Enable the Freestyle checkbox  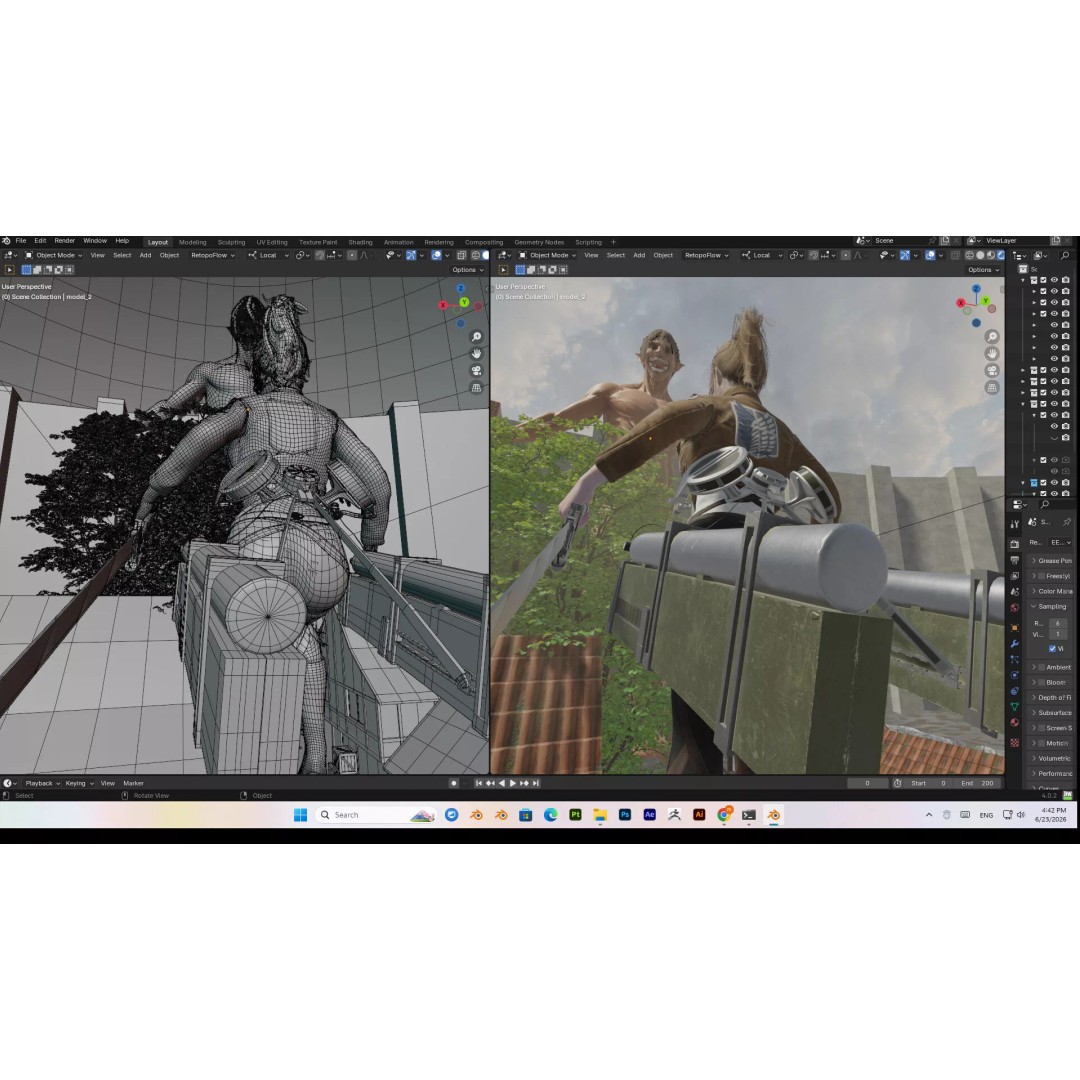coord(1041,576)
